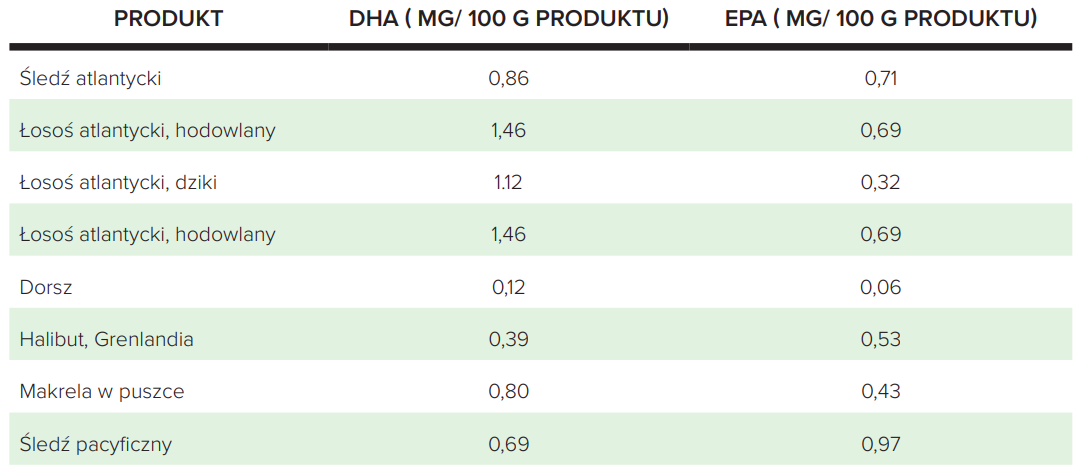Click the EPA value 0,71
Viewport: 1077px width, 471px height.
880,78
